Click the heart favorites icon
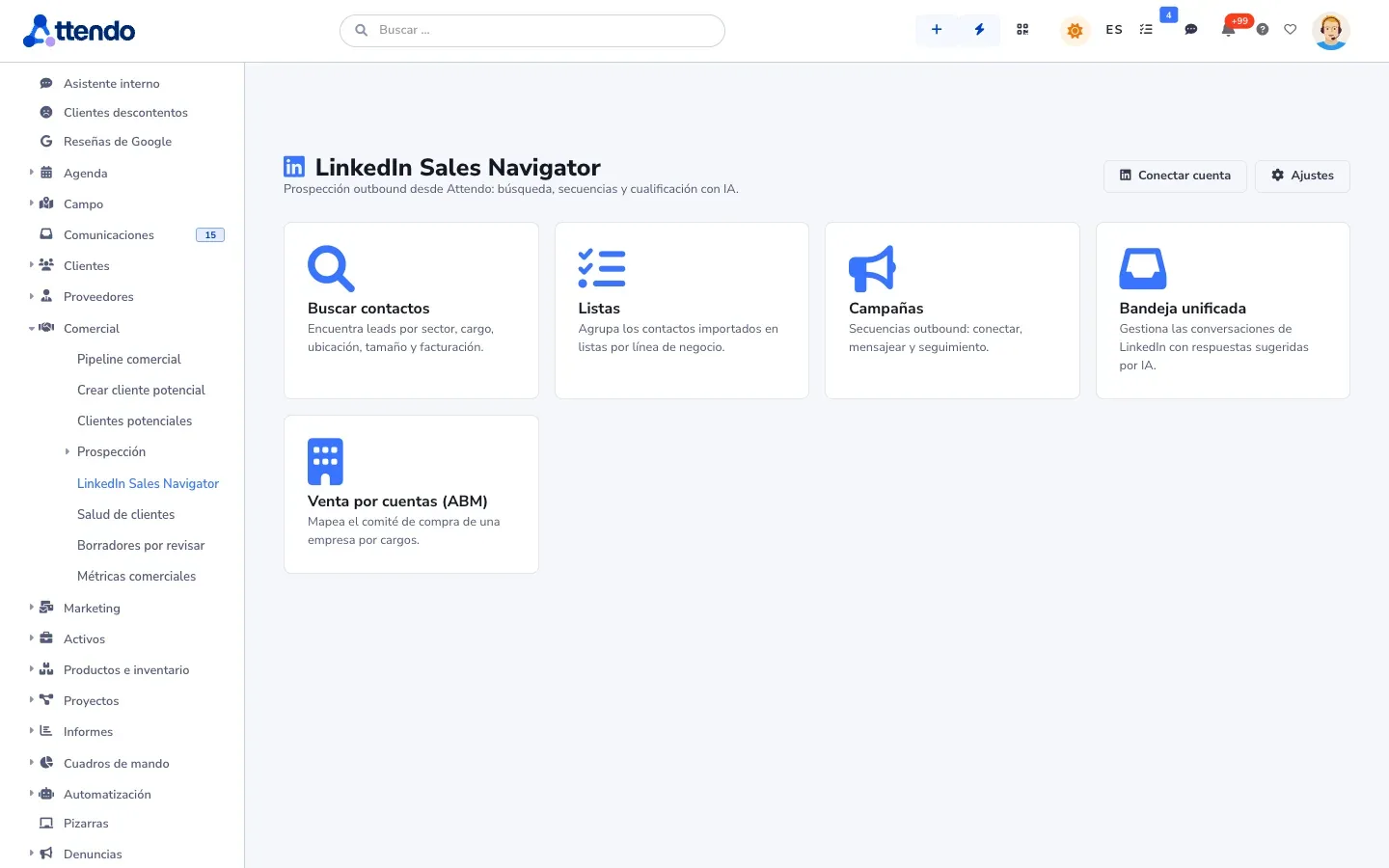The width and height of the screenshot is (1389, 868). pos(1291,30)
